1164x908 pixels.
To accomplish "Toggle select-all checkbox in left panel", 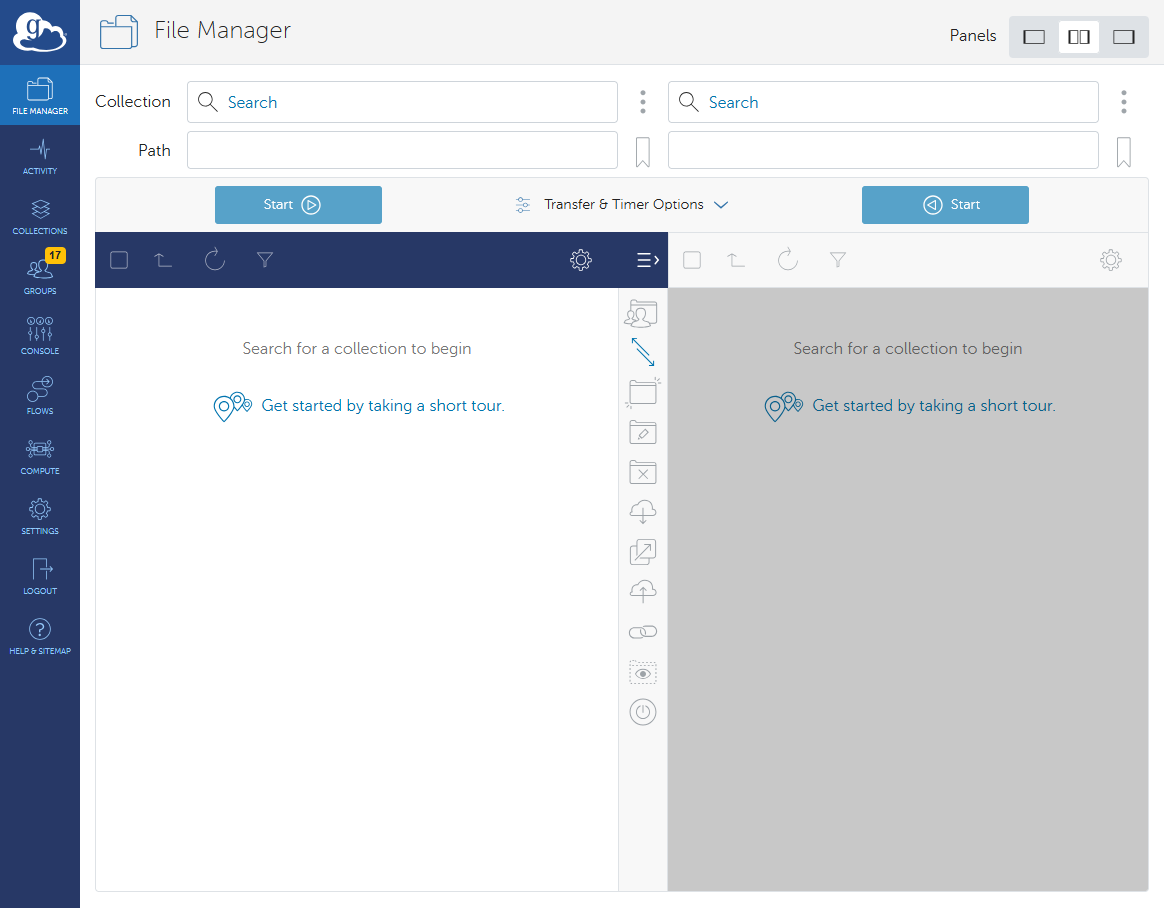I will pyautogui.click(x=119, y=260).
